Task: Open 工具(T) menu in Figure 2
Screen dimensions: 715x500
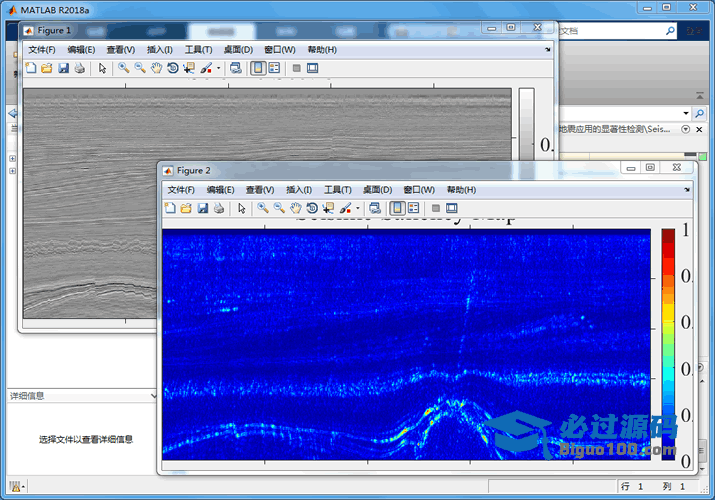Action: coord(339,189)
